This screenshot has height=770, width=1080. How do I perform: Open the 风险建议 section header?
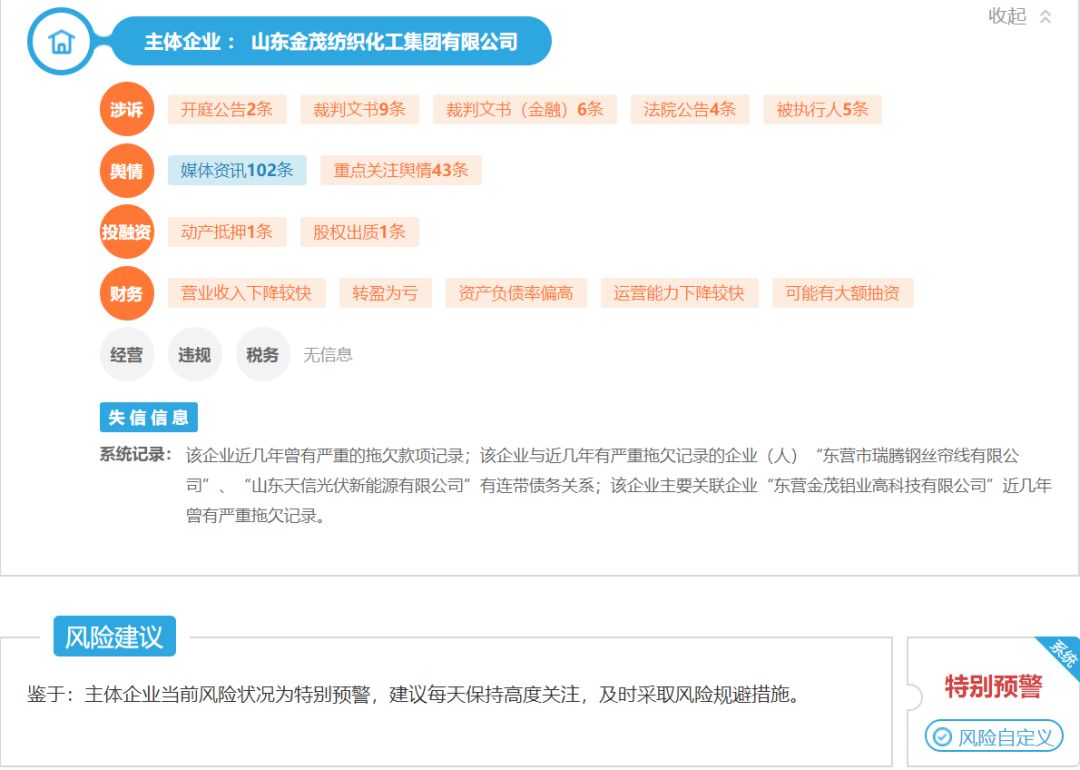(116, 635)
